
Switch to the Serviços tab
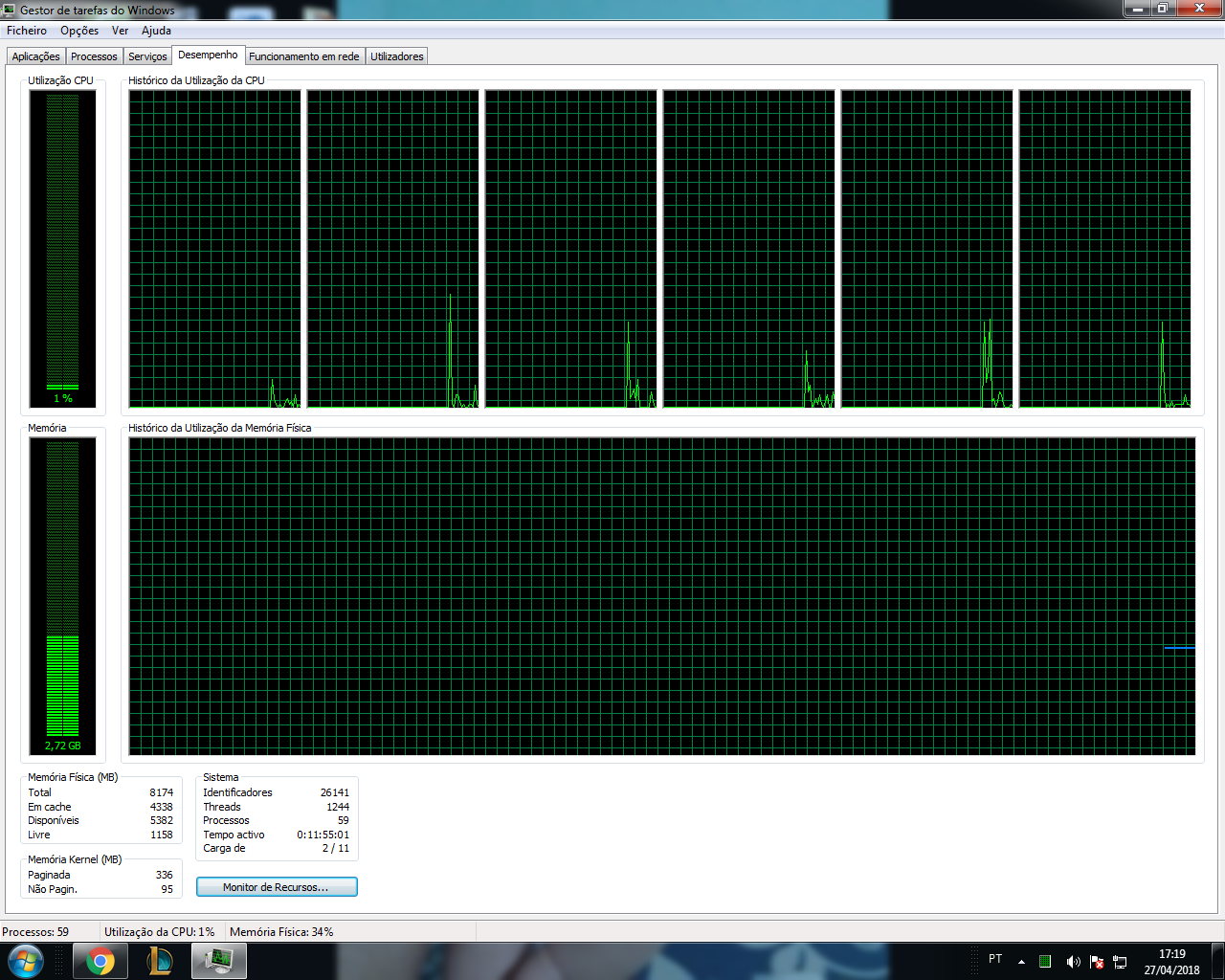click(147, 56)
